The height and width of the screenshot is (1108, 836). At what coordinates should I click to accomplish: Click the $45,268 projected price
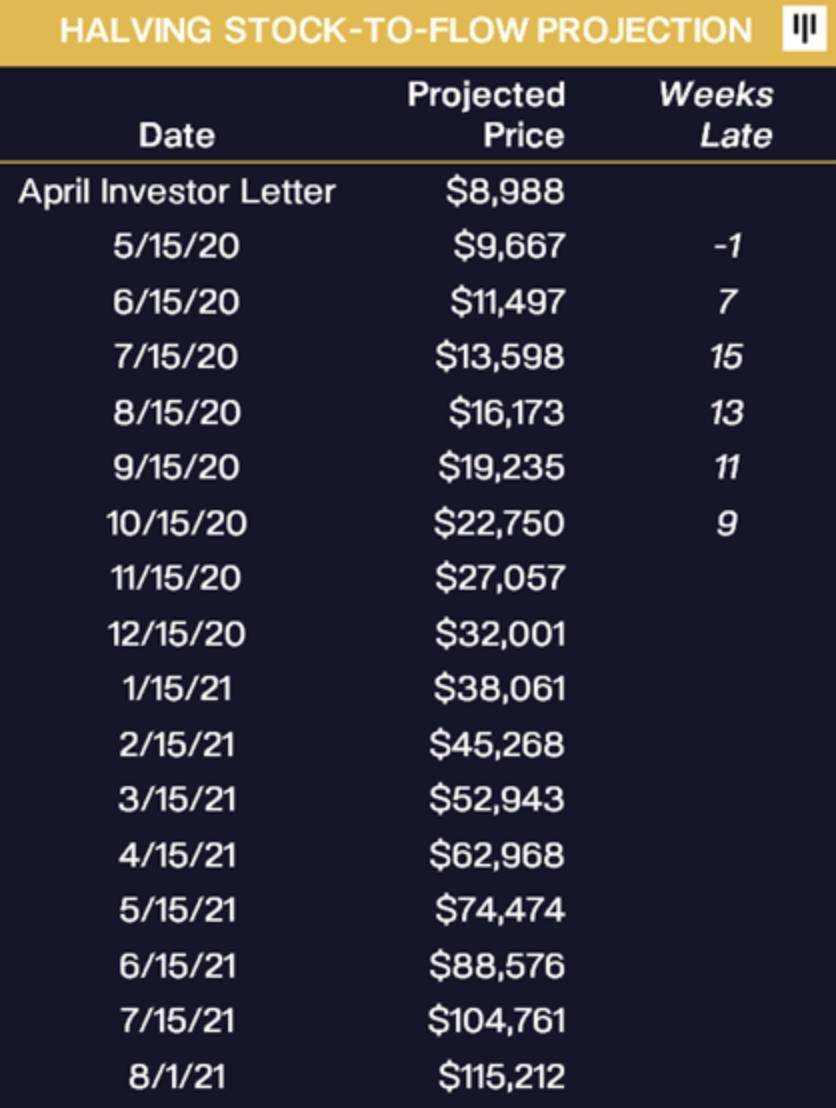497,744
